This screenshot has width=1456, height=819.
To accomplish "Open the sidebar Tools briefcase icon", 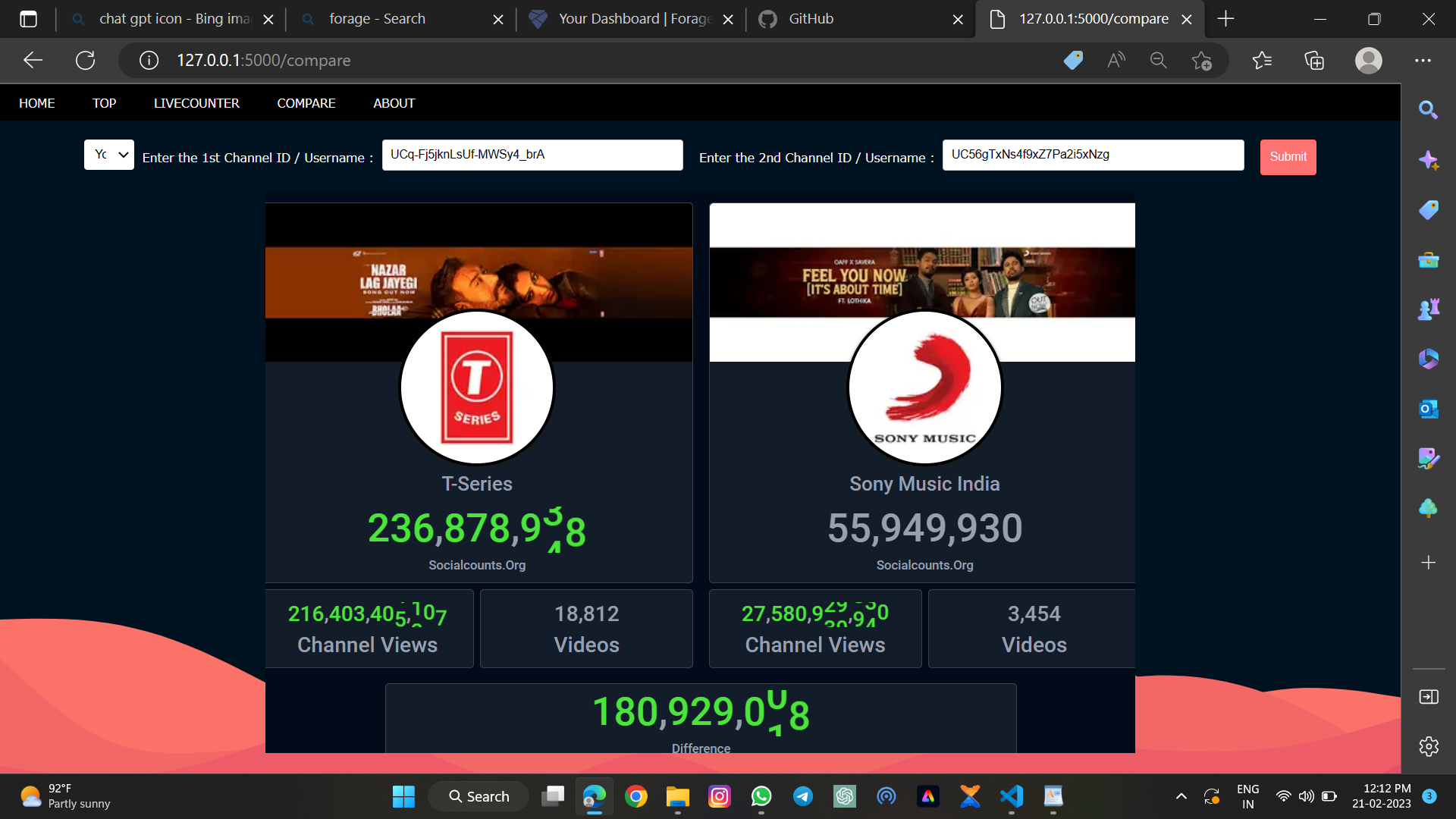I will [1428, 260].
